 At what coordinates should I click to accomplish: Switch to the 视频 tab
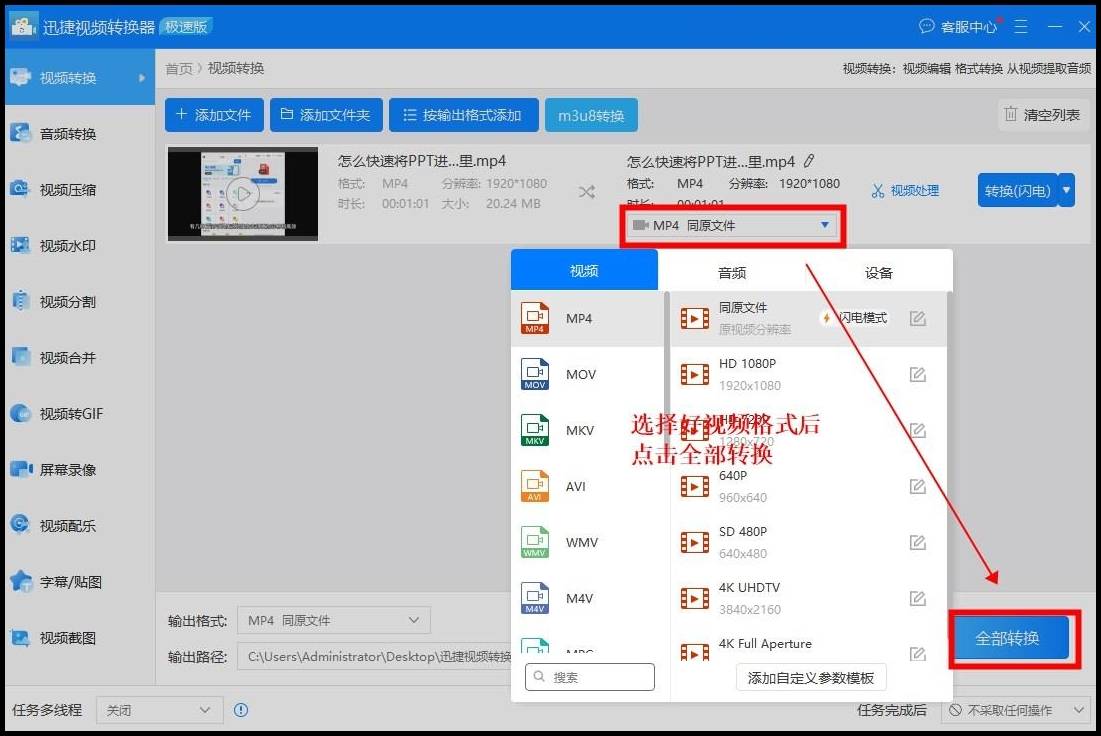click(x=584, y=270)
